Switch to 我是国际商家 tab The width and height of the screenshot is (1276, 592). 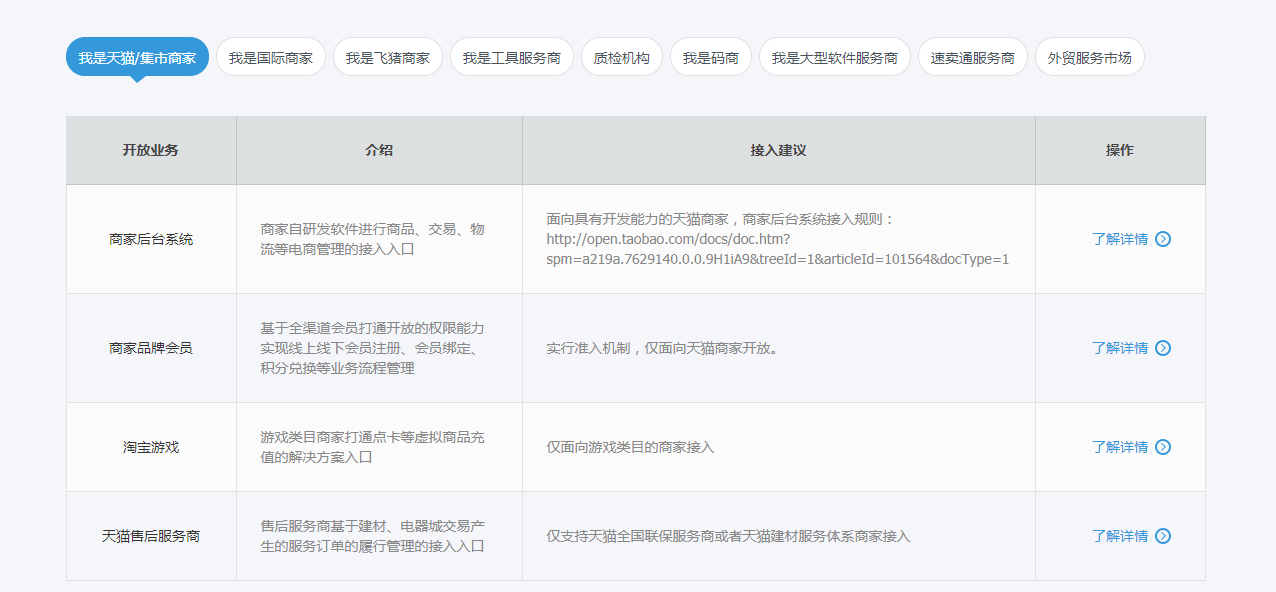pyautogui.click(x=271, y=57)
